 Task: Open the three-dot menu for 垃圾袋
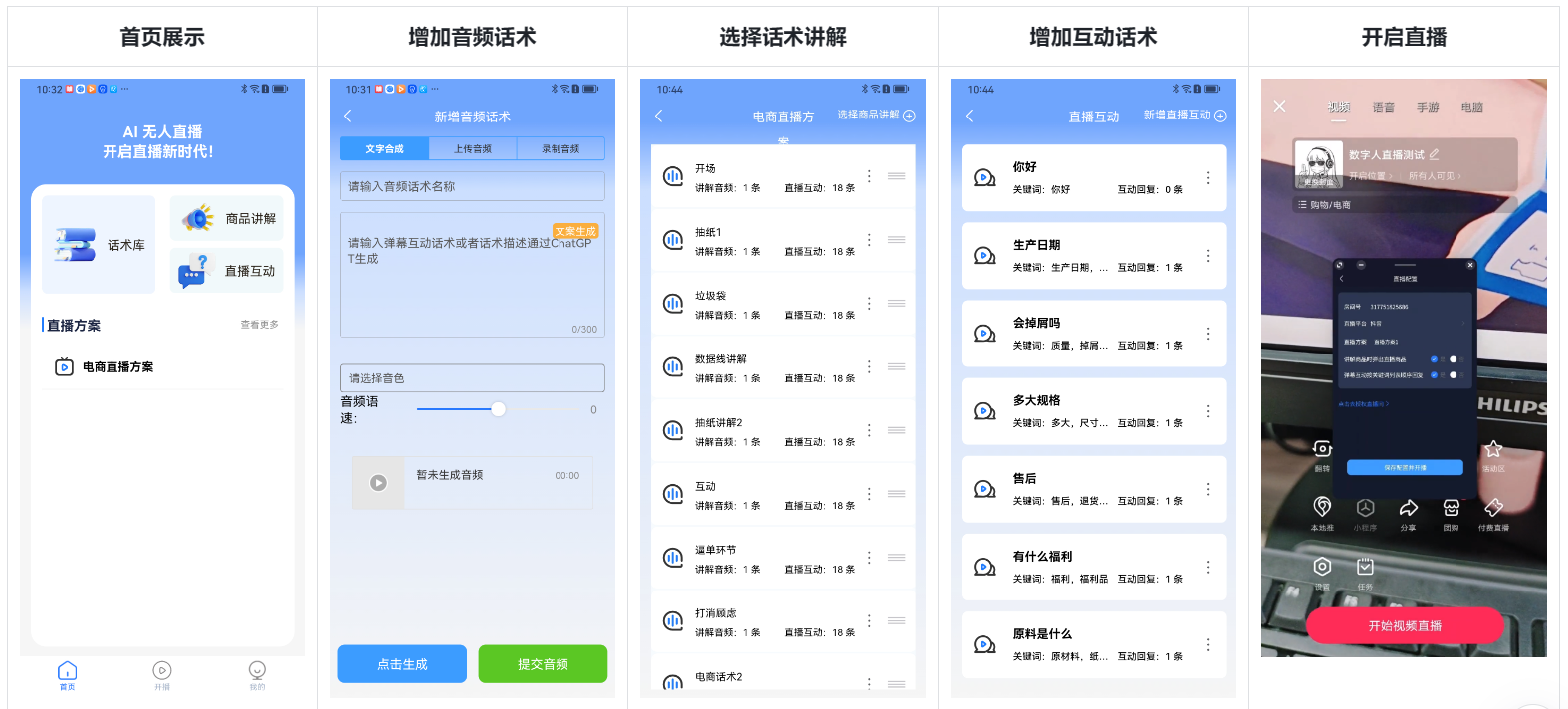tap(869, 304)
